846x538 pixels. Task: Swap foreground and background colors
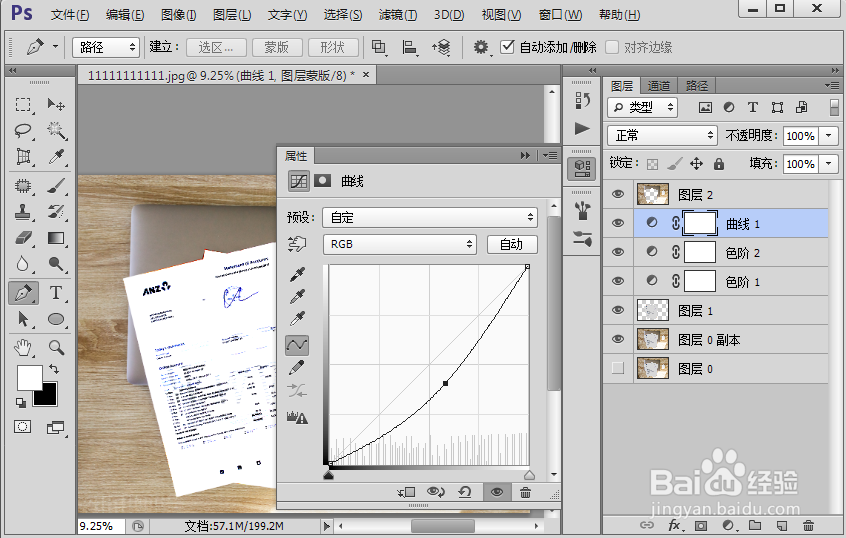coord(54,369)
